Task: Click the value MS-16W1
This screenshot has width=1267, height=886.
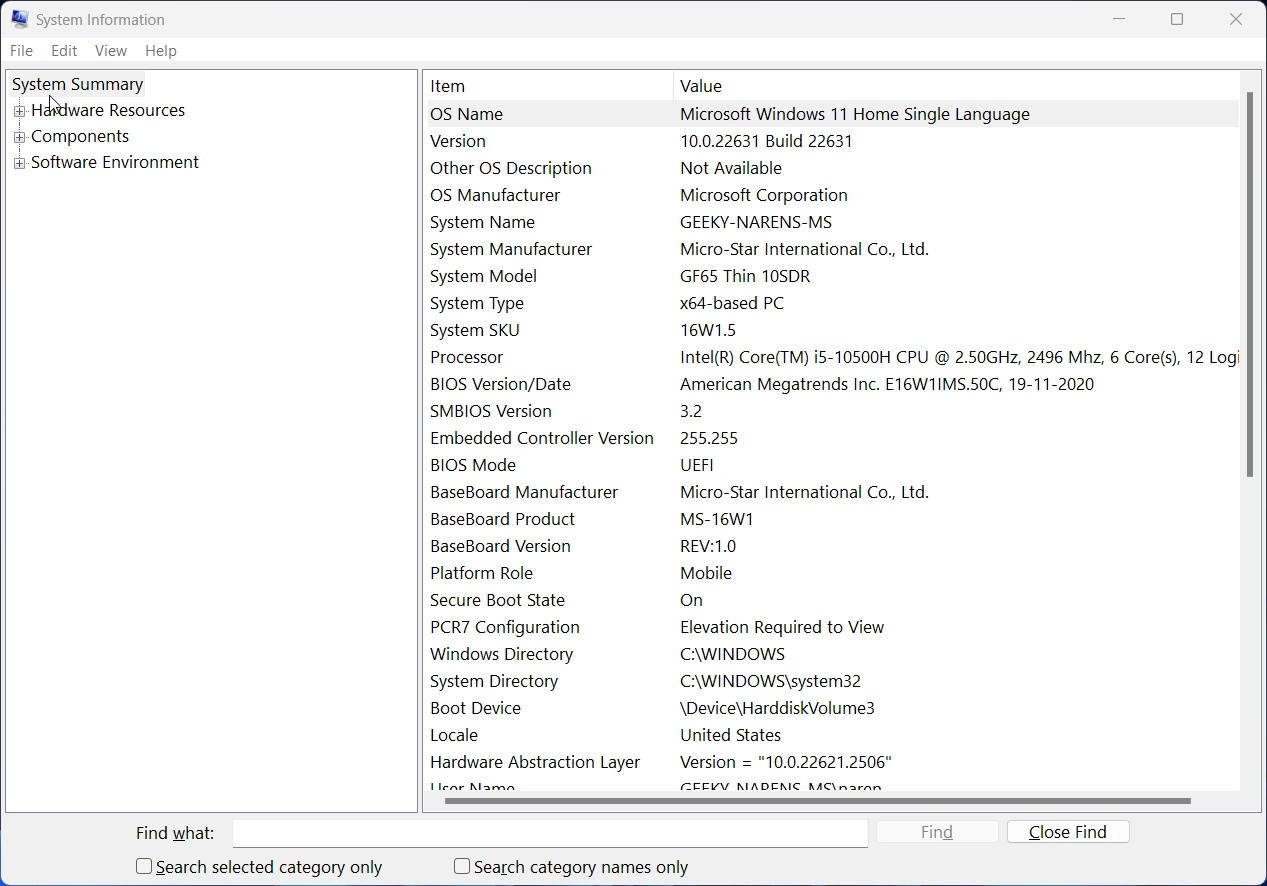Action: tap(717, 519)
